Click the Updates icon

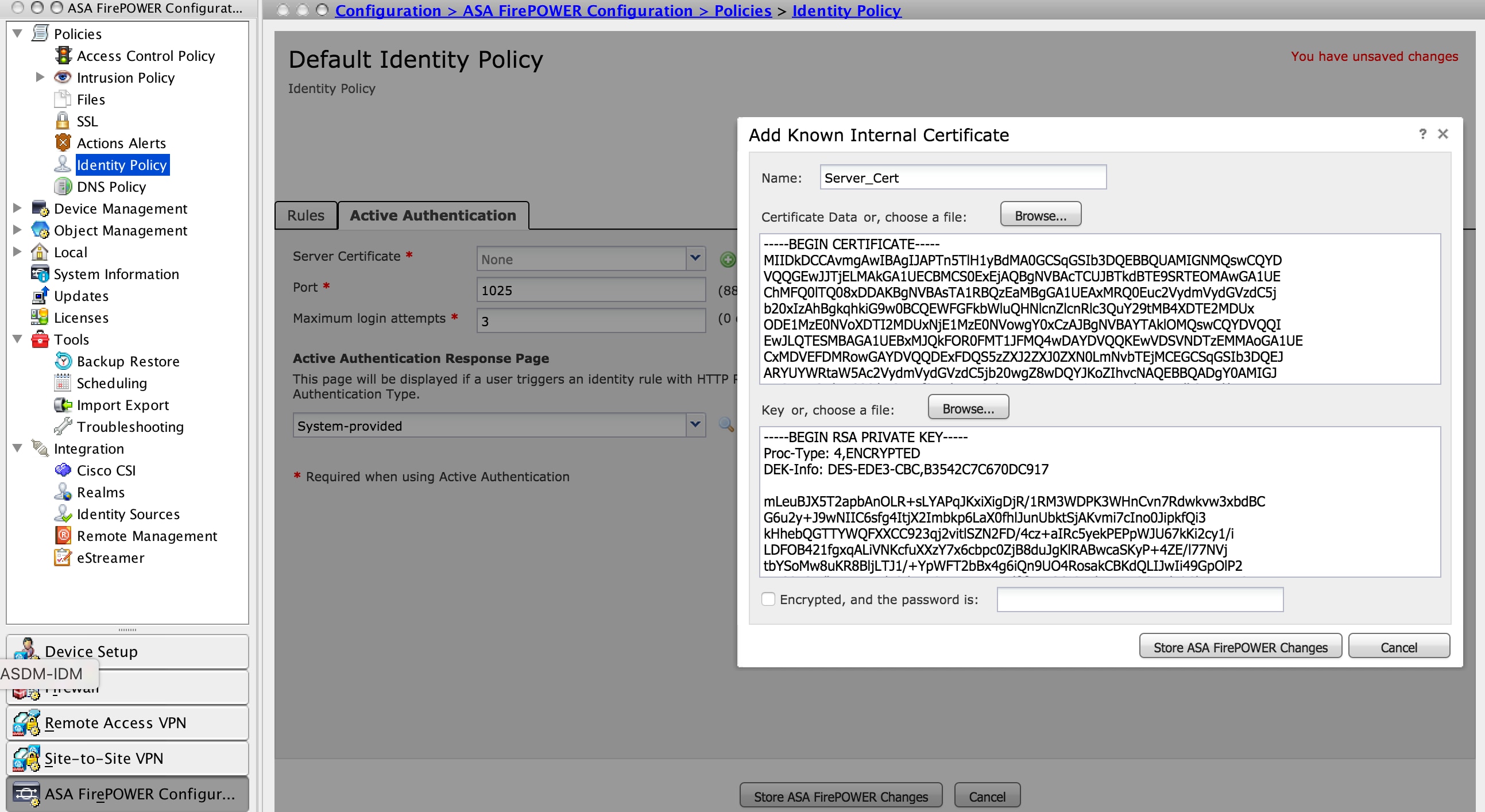pyautogui.click(x=40, y=296)
